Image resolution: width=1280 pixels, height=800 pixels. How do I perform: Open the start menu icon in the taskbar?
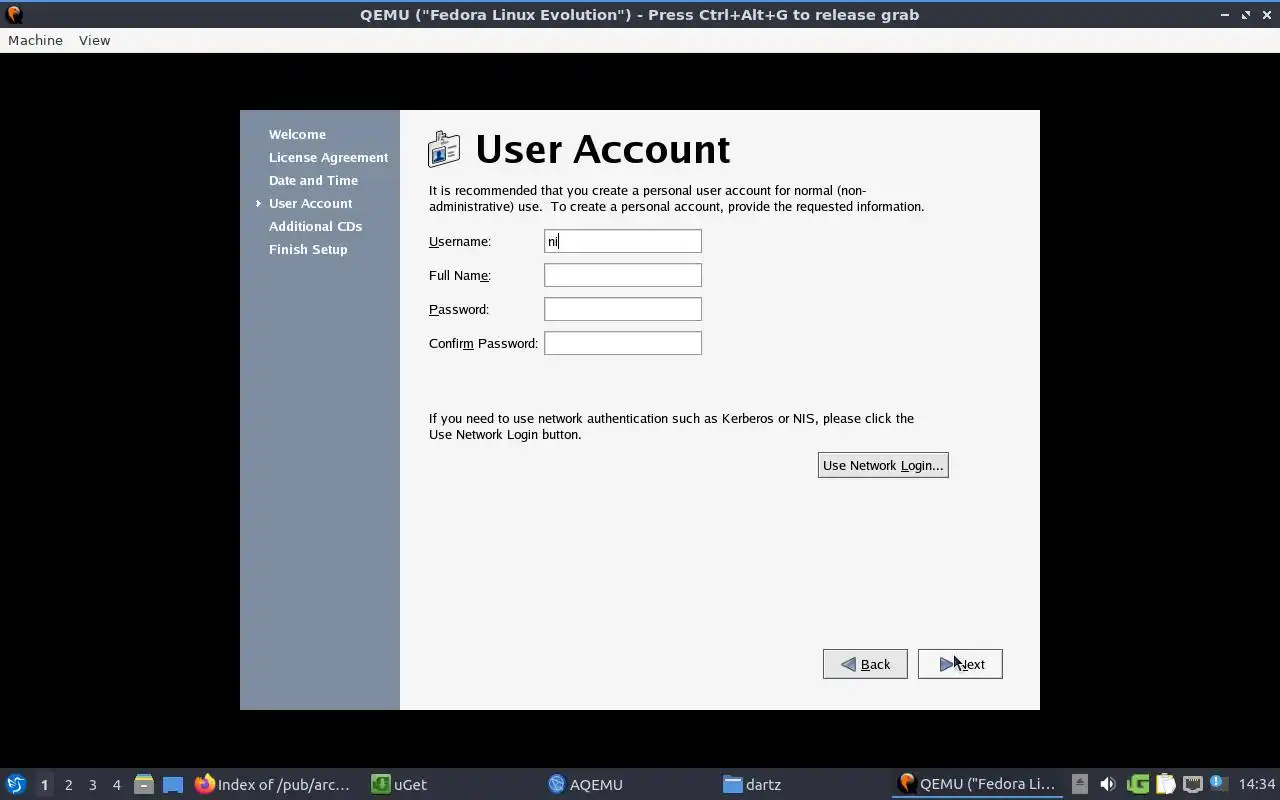click(x=15, y=784)
